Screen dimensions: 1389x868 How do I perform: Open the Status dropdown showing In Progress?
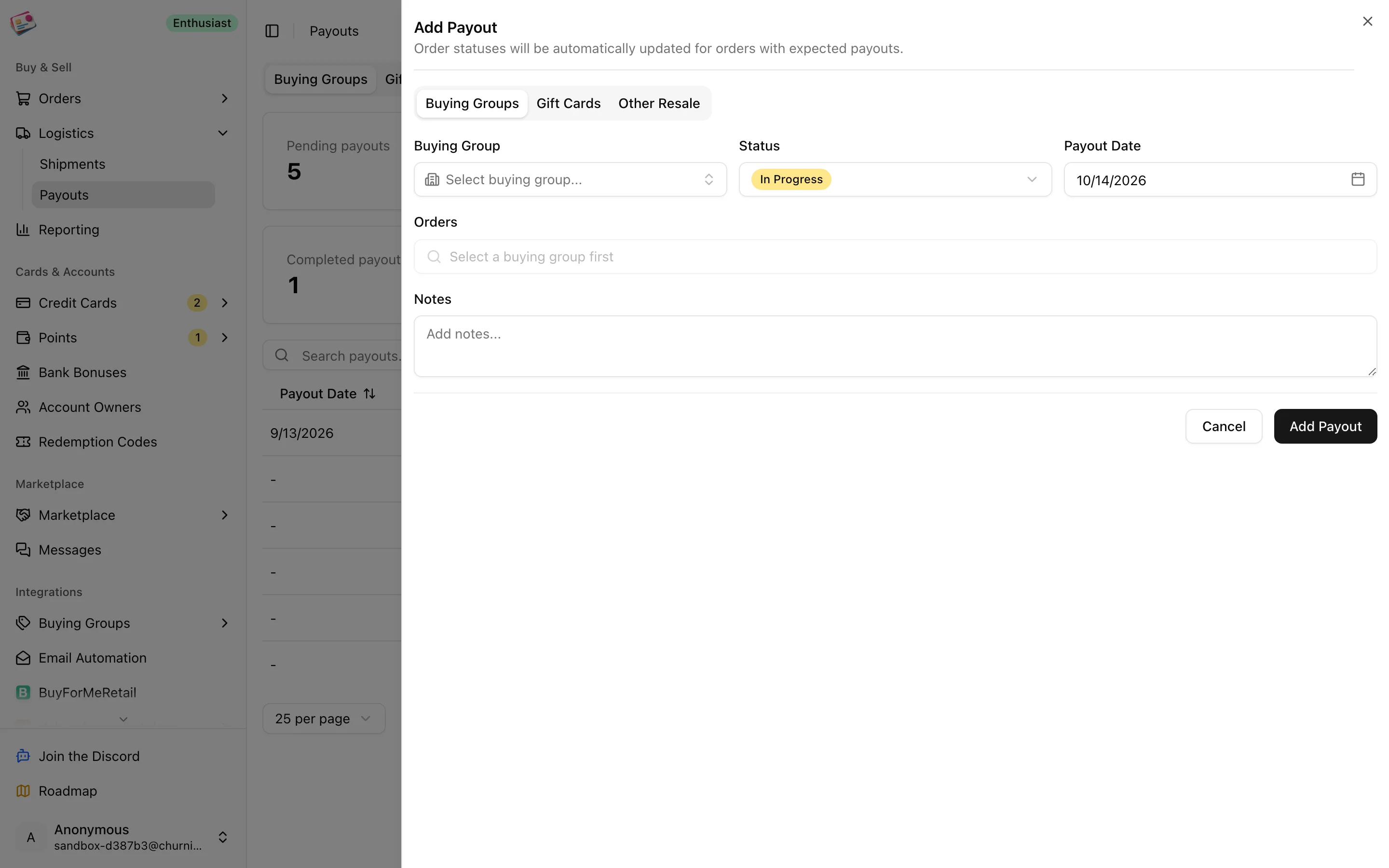895,179
